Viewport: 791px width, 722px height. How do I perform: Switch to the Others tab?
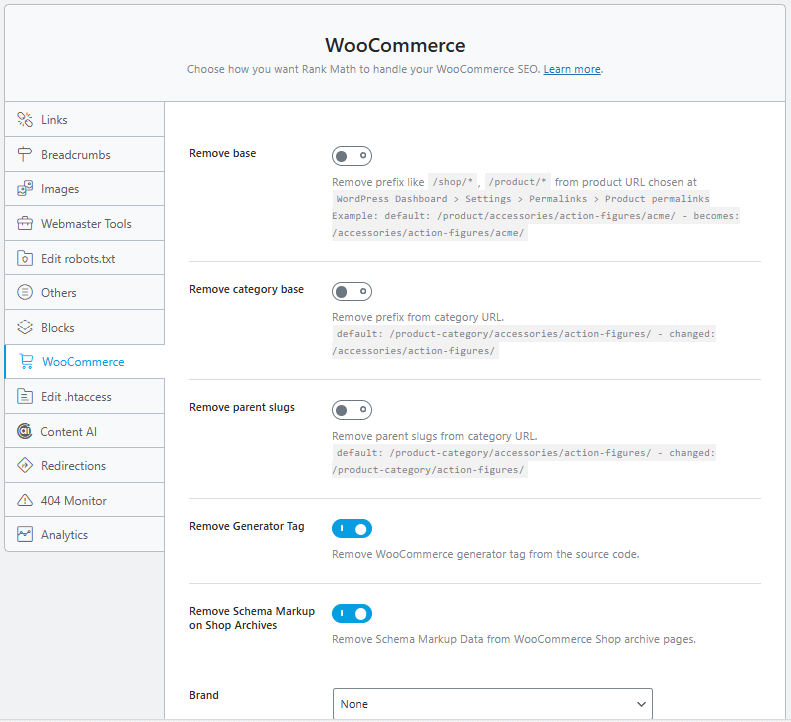[59, 293]
